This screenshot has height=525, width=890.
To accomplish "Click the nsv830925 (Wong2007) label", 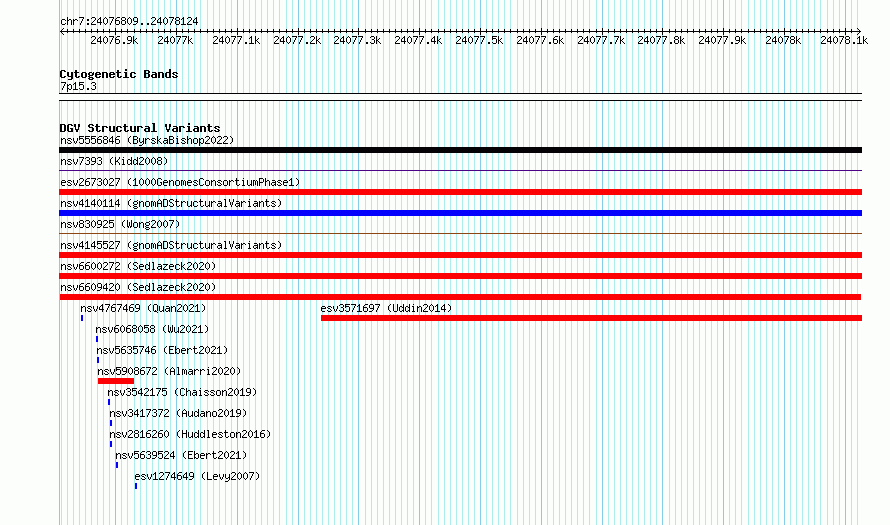I will pyautogui.click(x=120, y=224).
